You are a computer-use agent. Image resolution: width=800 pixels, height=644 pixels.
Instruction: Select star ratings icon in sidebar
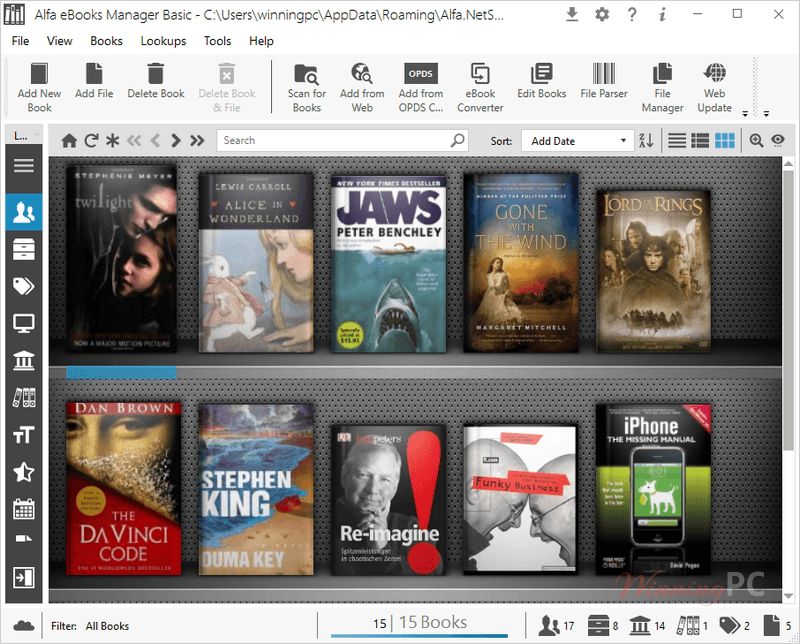point(23,472)
